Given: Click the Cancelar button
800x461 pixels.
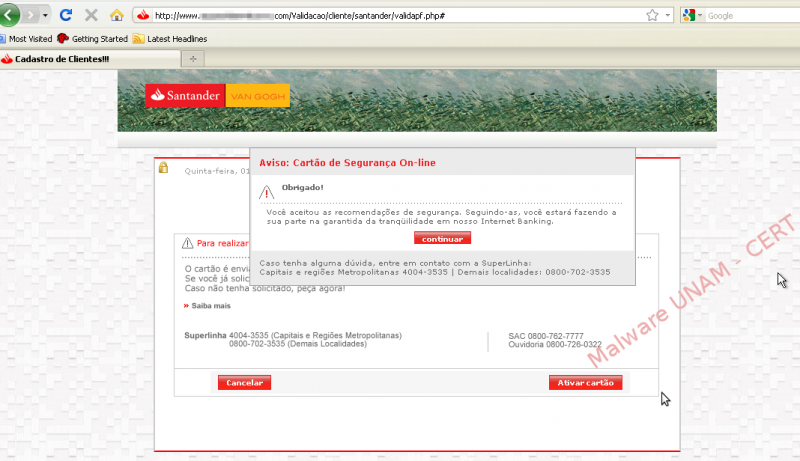Looking at the screenshot, I should tap(244, 382).
